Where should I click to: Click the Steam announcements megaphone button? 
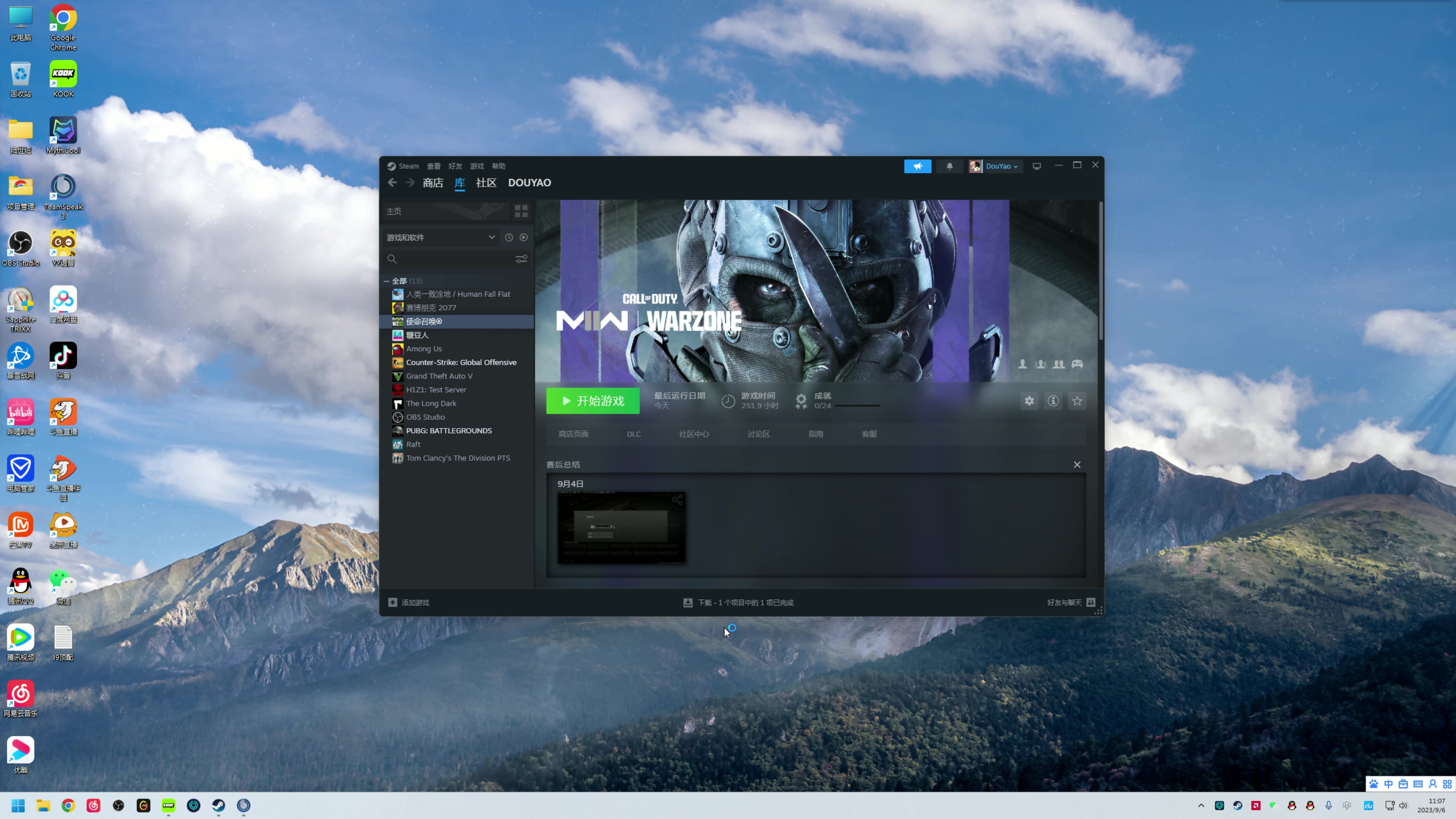[x=917, y=166]
